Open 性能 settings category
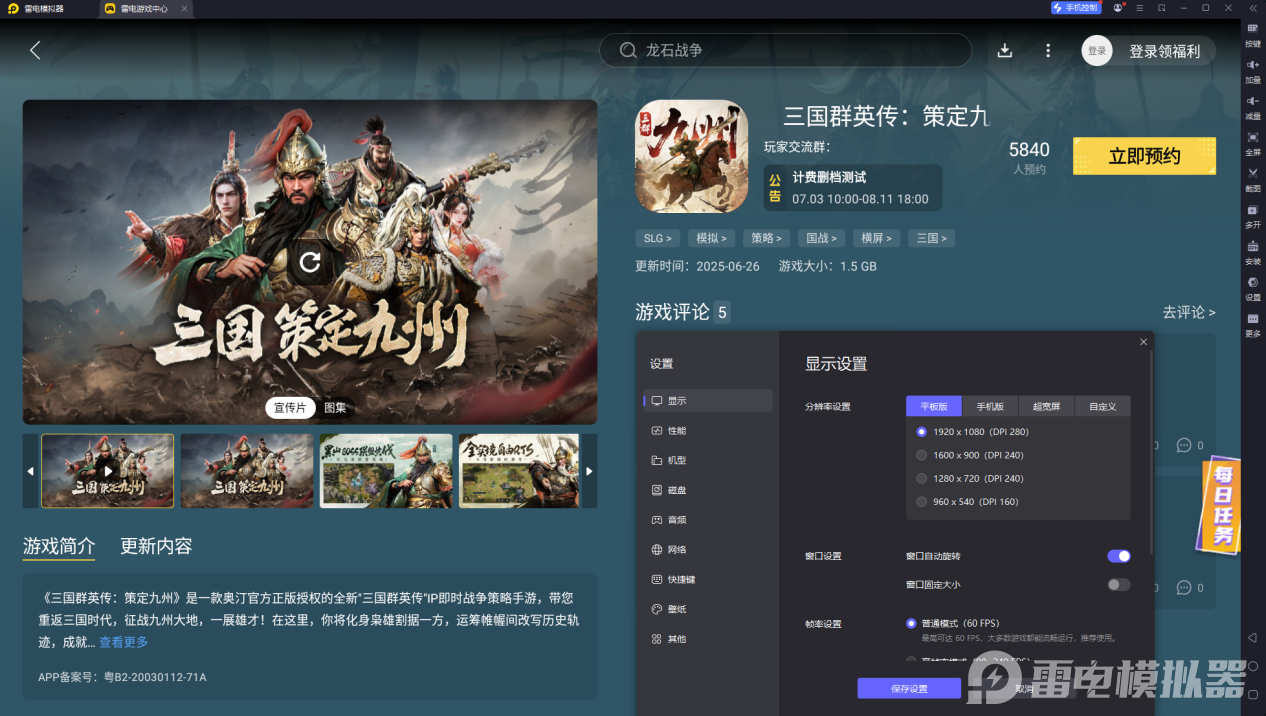1266x716 pixels. pyautogui.click(x=708, y=430)
